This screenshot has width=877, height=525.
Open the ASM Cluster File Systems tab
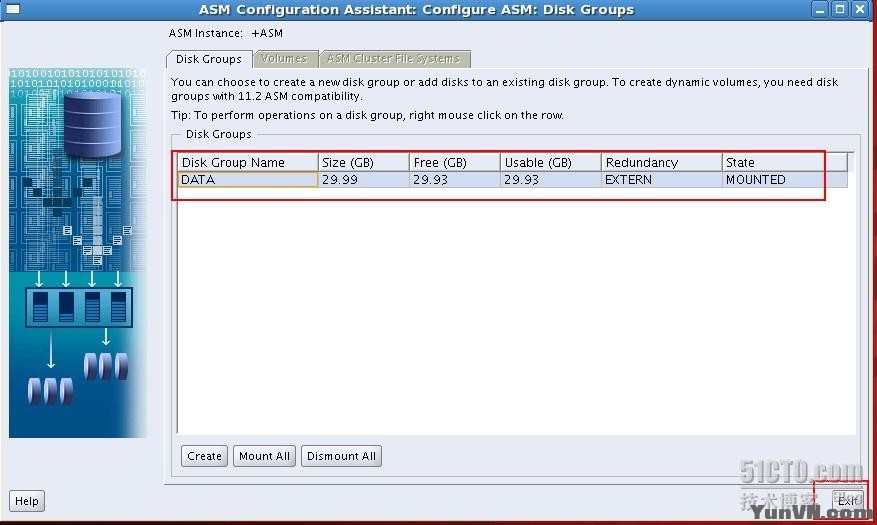click(395, 59)
